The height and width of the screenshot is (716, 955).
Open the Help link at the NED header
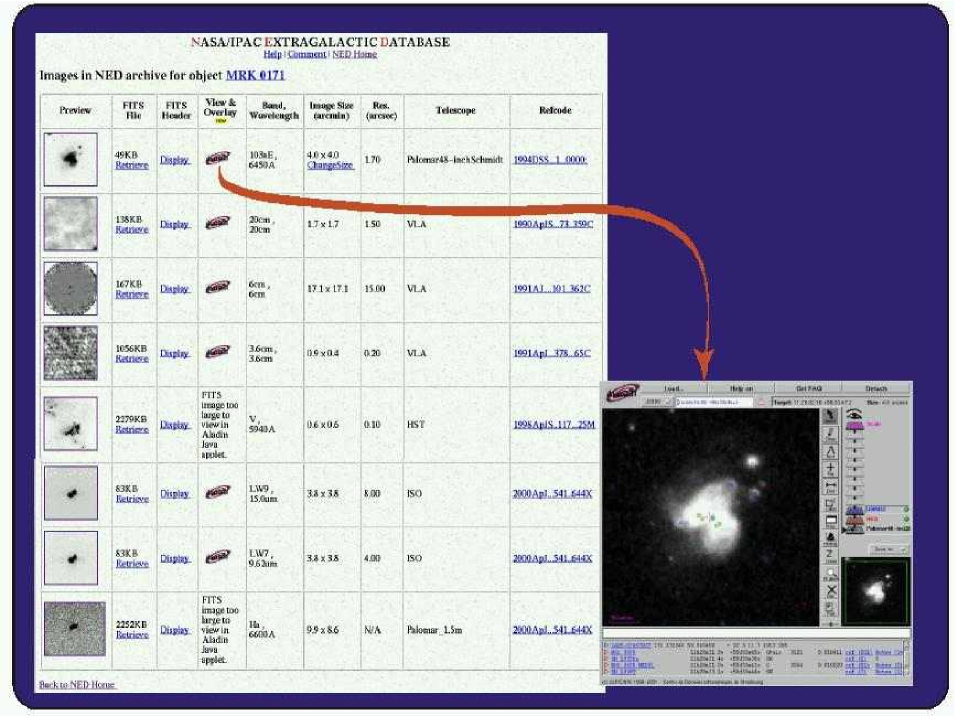(272, 54)
